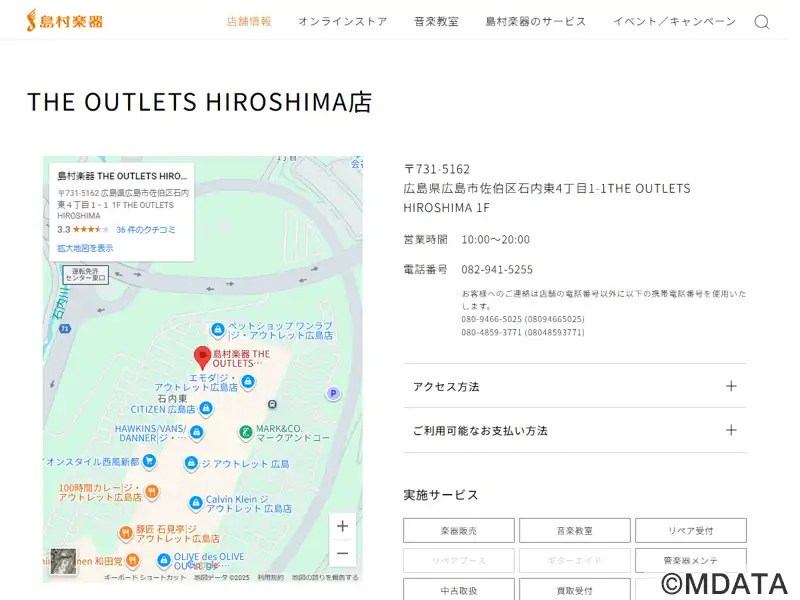Click the 中古取扱 service button
The width and height of the screenshot is (800, 600).
click(459, 590)
